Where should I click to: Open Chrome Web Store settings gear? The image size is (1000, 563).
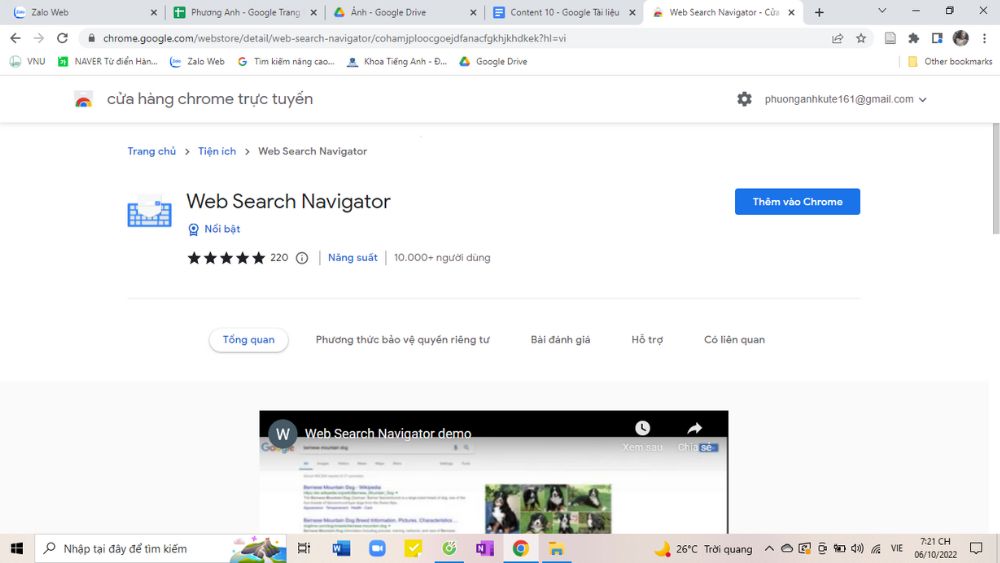coord(744,99)
